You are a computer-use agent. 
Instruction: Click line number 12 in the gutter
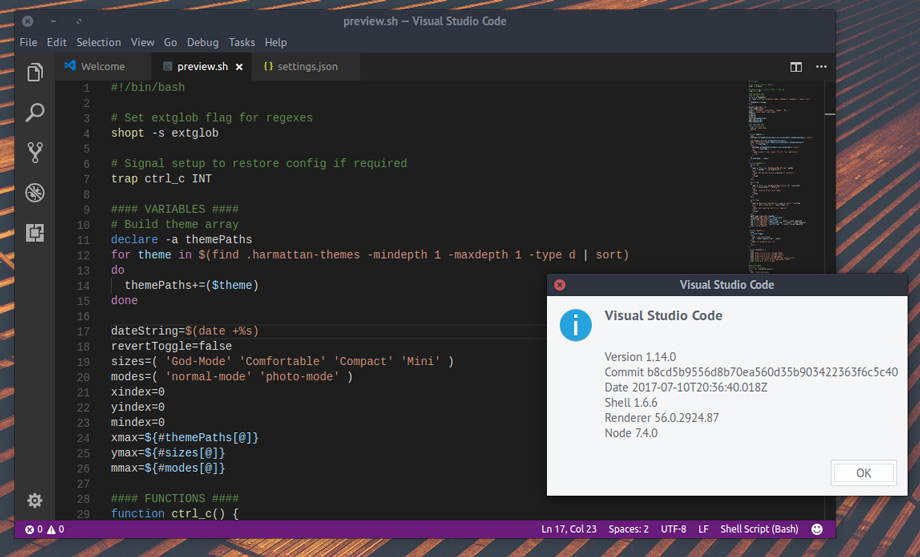(83, 255)
